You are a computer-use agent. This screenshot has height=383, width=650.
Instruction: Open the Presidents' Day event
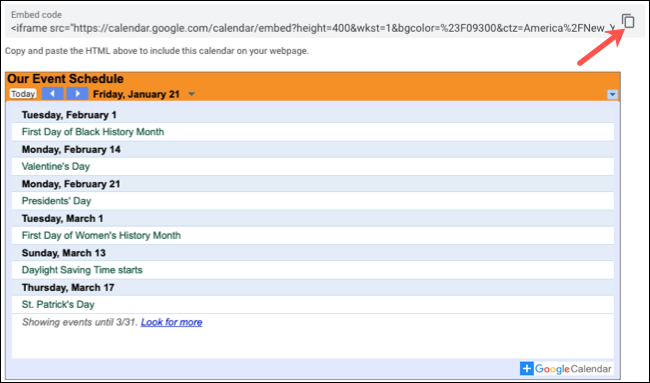[56, 201]
